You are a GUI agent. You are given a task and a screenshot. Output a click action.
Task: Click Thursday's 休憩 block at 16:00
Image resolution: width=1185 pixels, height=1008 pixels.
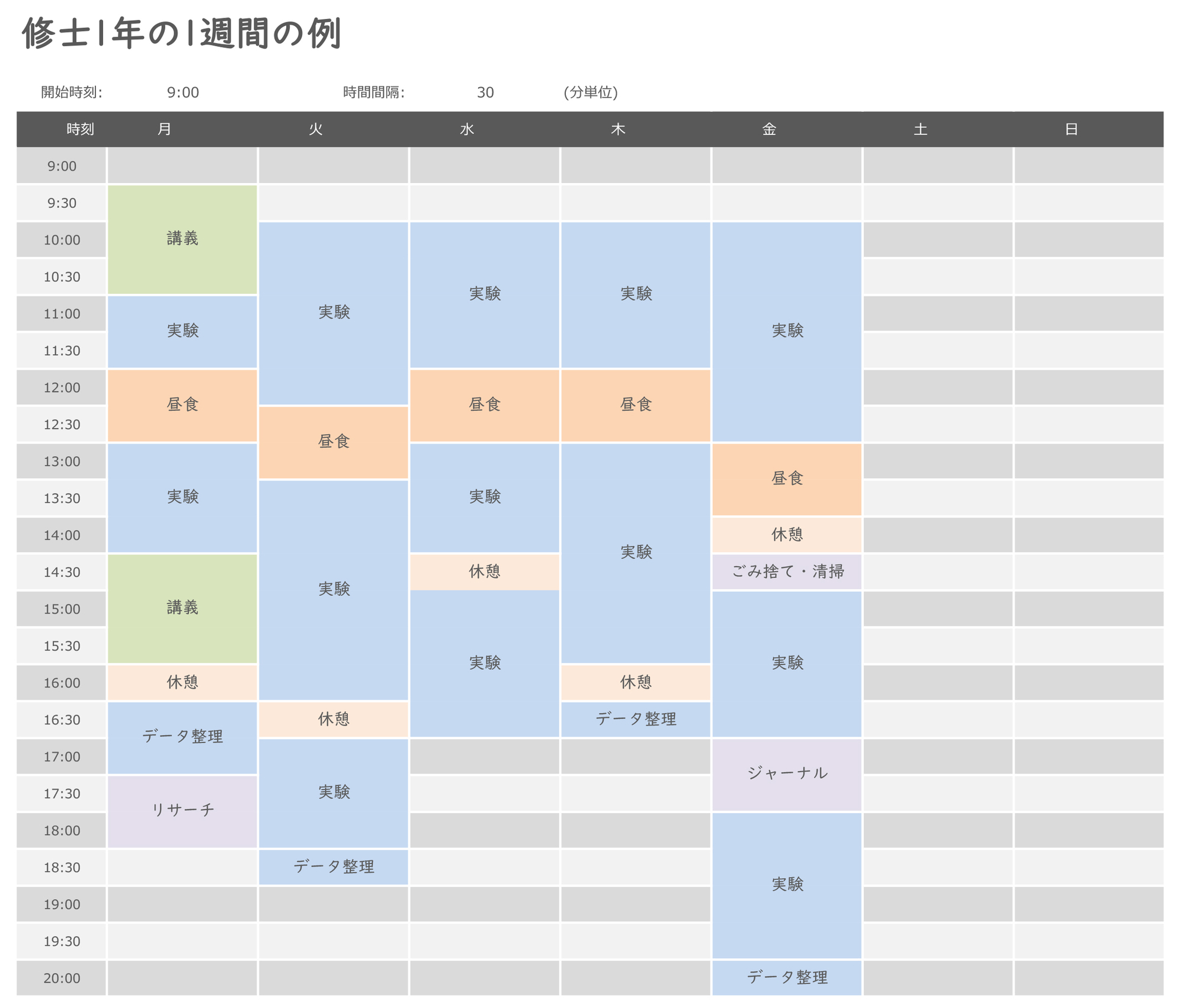635,682
